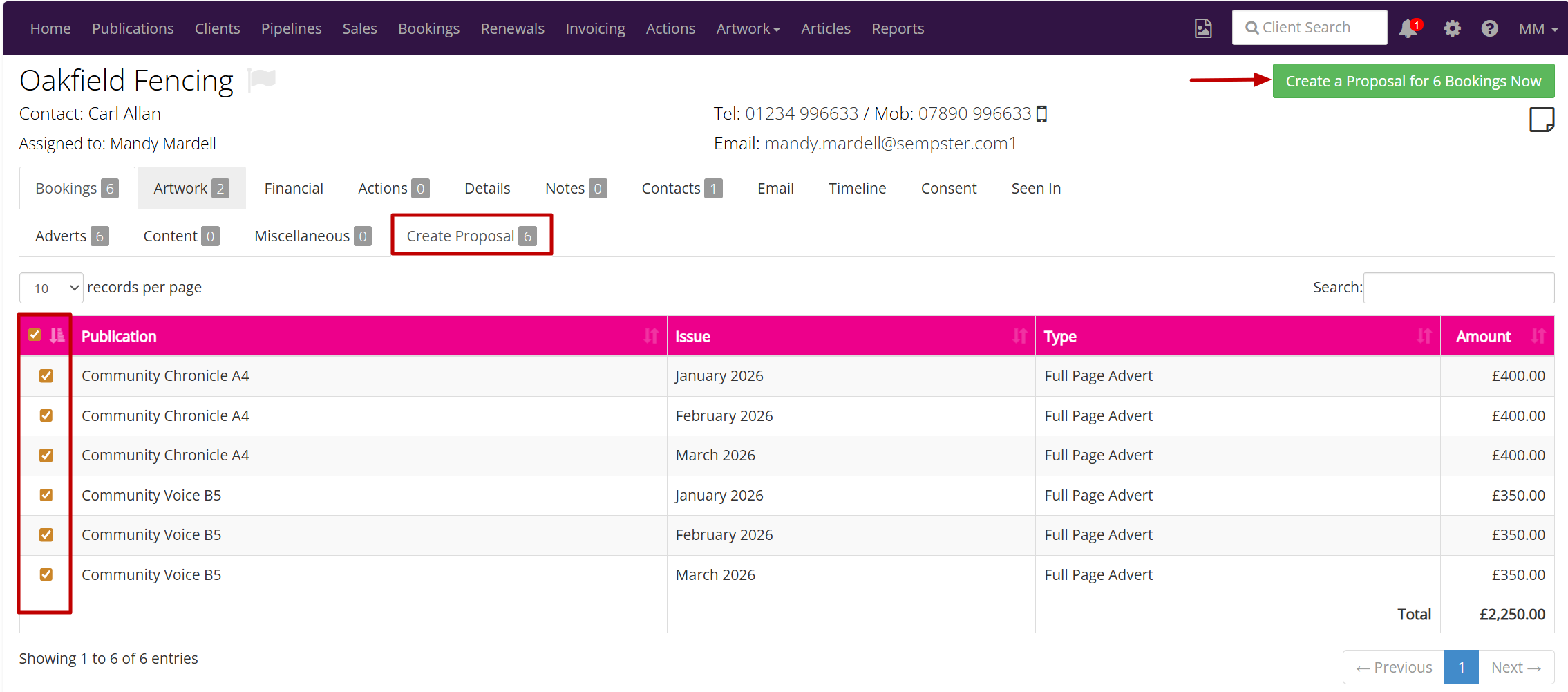Viewport: 1568px width, 692px height.
Task: Open the MM user menu
Action: click(1538, 28)
